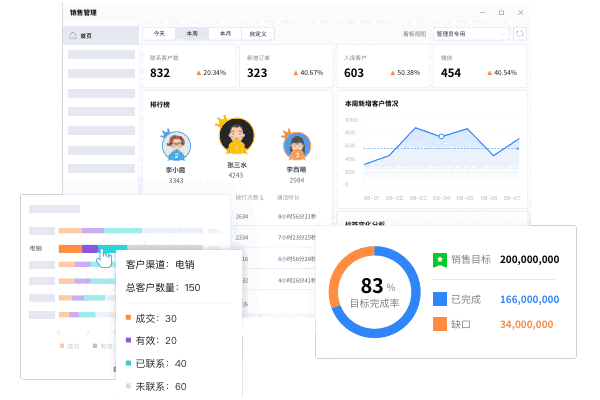Click the 本周新增客户情况 chart title
This screenshot has height=400, width=600.
tap(372, 104)
